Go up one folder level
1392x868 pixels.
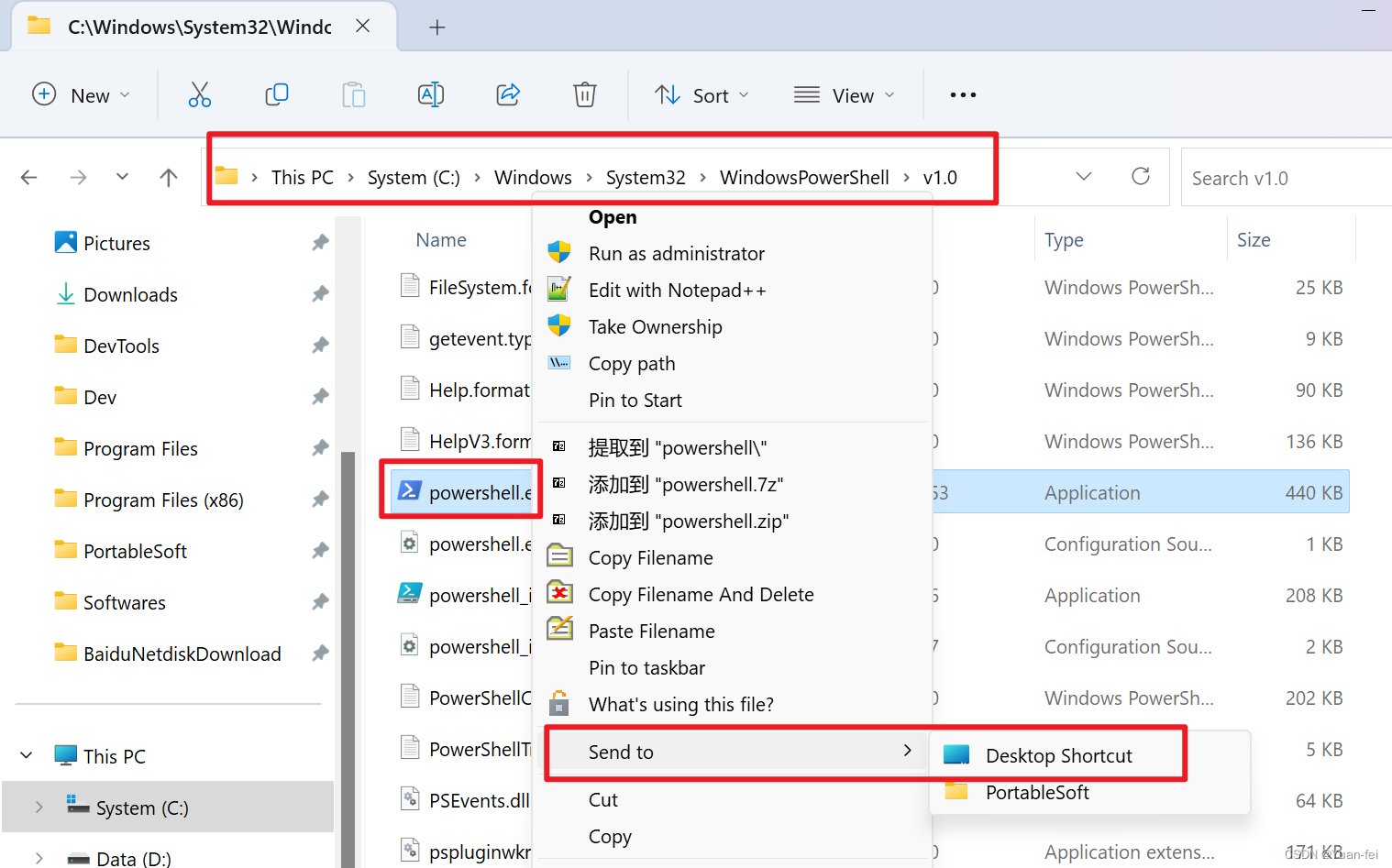[169, 177]
